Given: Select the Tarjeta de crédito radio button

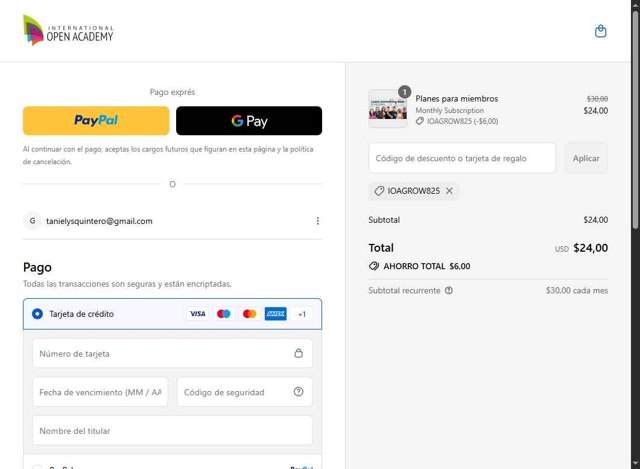Looking at the screenshot, I should (37, 314).
